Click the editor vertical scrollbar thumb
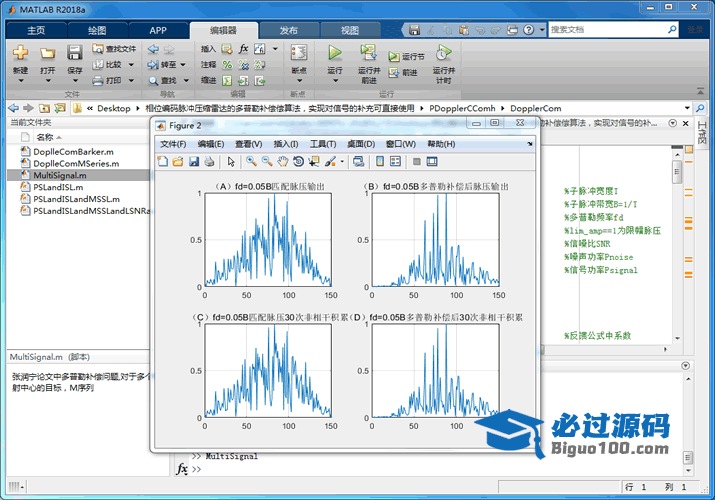This screenshot has height=500, width=715. pyautogui.click(x=677, y=171)
